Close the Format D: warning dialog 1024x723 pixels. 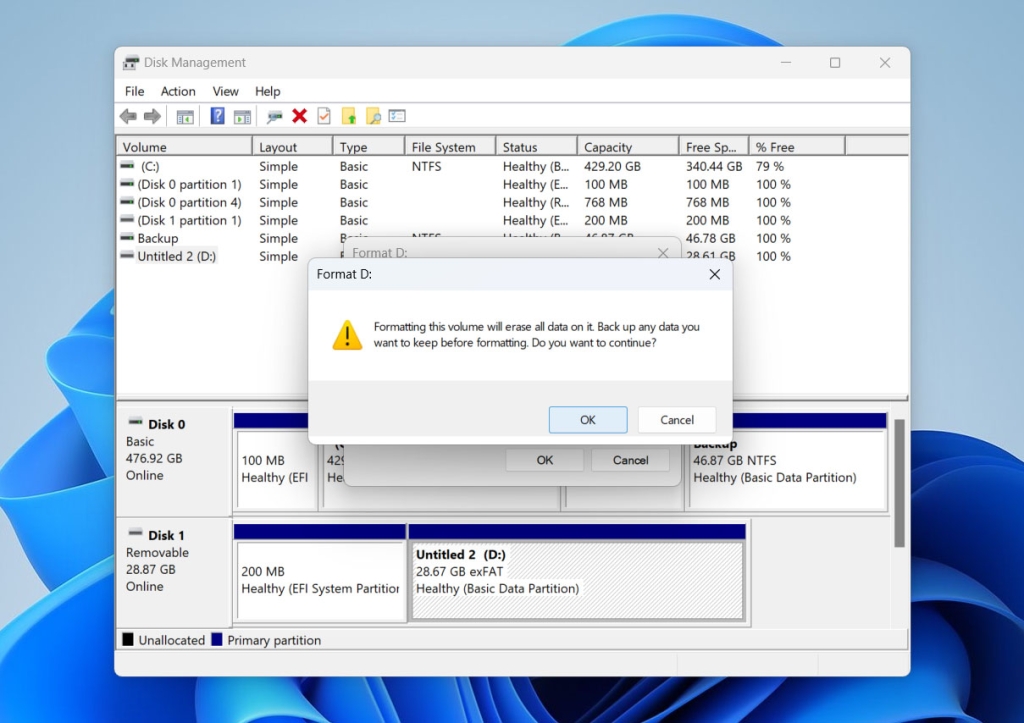click(714, 274)
